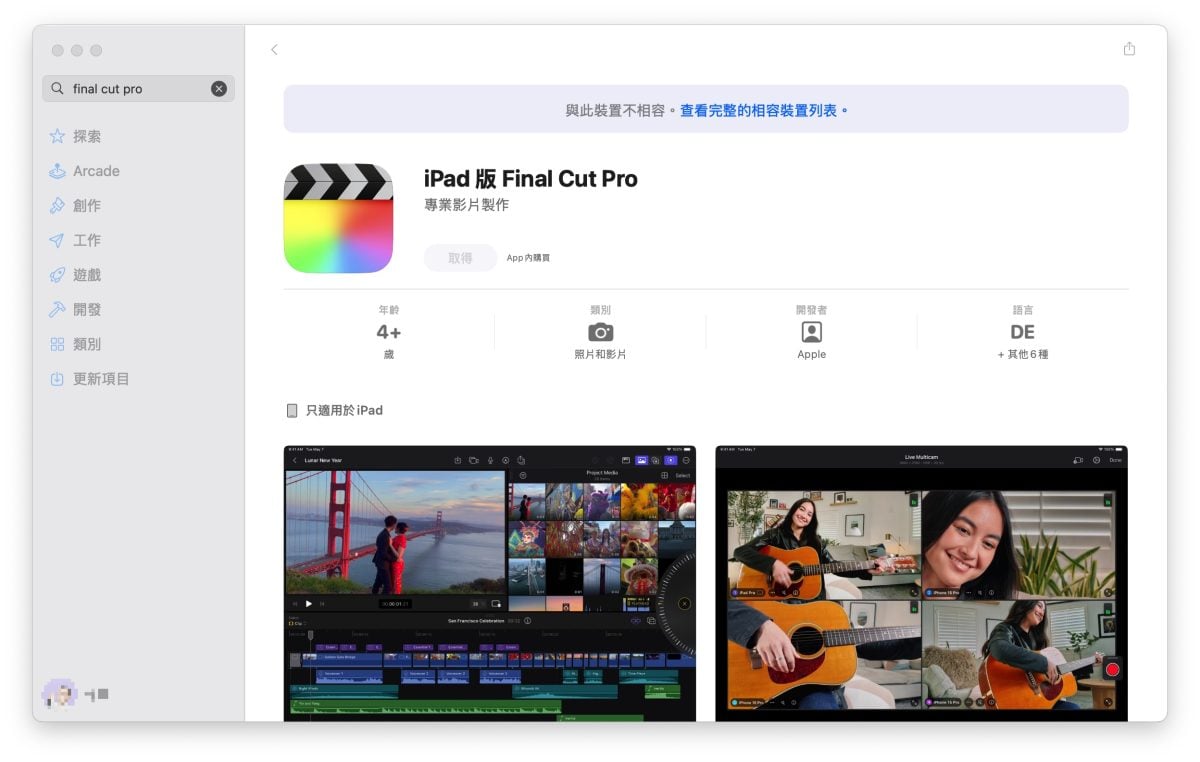Click the star icon beside 探索
The height and width of the screenshot is (762, 1200).
57,136
